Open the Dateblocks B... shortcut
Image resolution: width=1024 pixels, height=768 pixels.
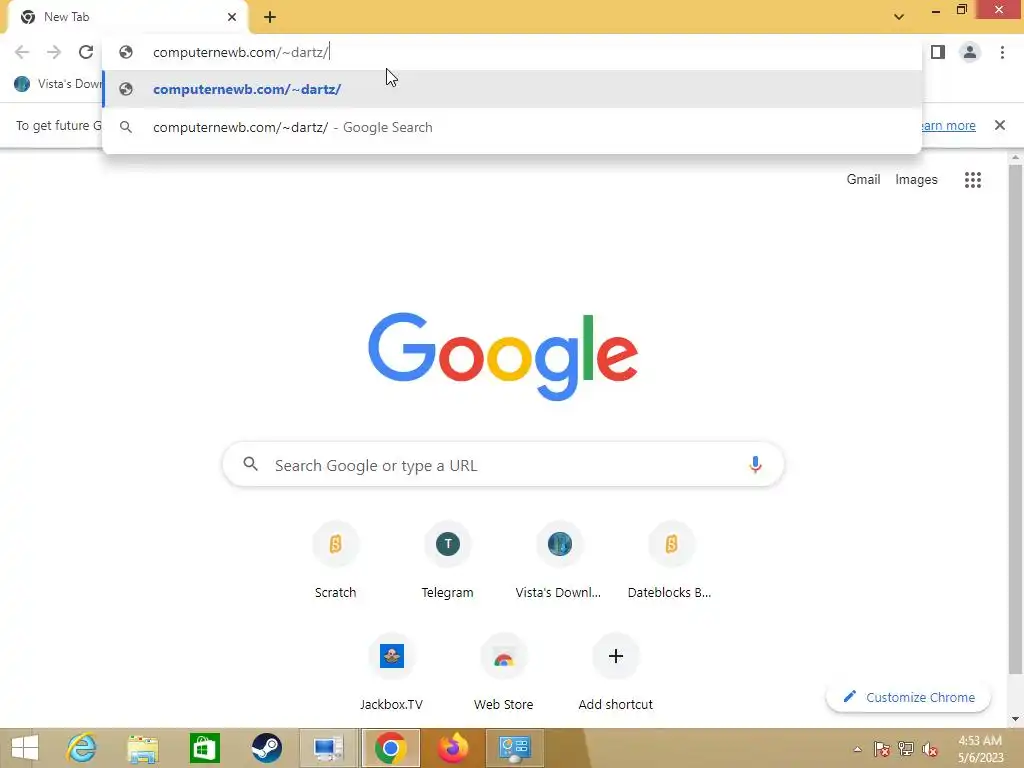coord(671,562)
